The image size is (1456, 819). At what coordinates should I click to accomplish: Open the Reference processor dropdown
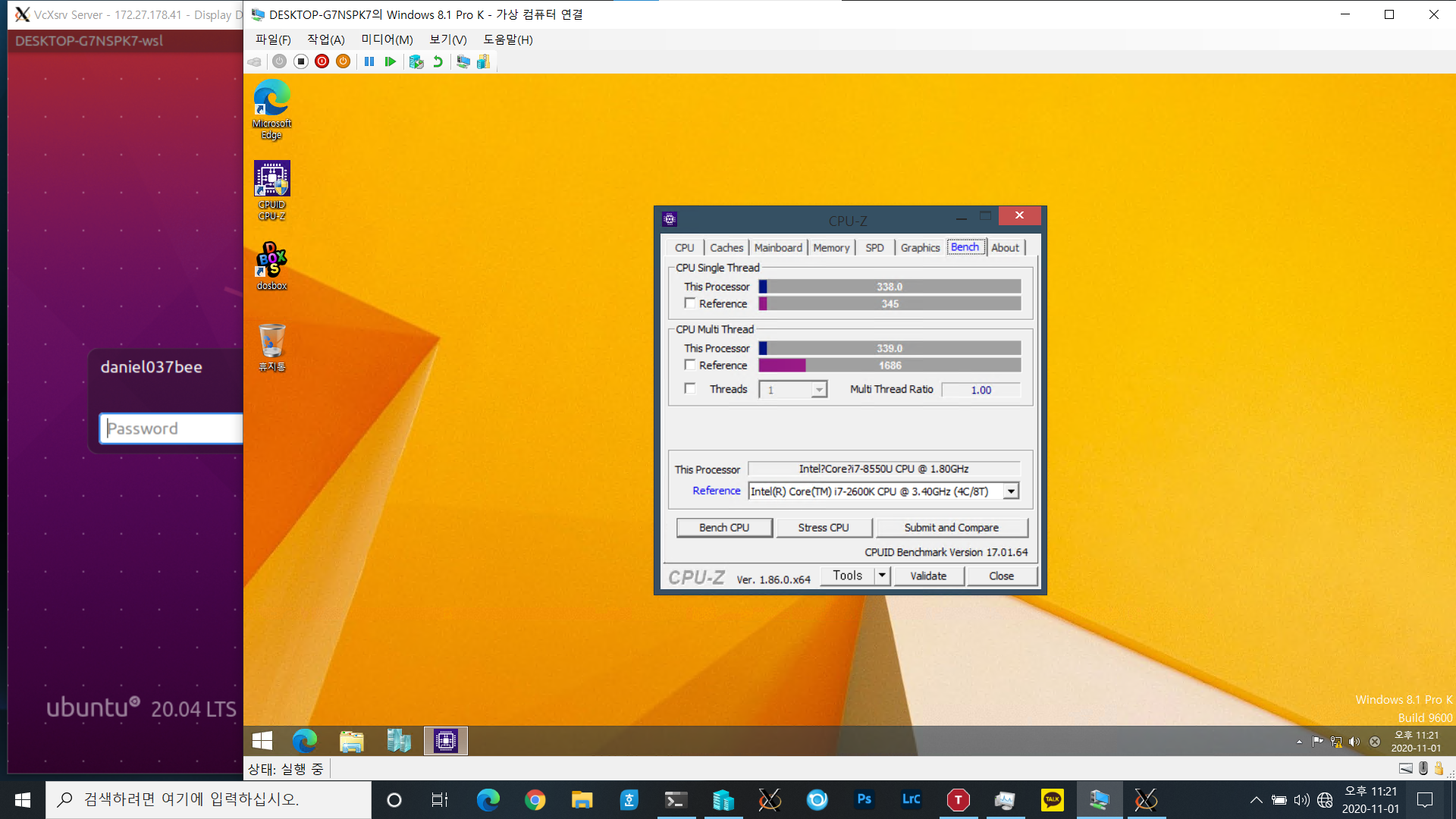point(1011,491)
